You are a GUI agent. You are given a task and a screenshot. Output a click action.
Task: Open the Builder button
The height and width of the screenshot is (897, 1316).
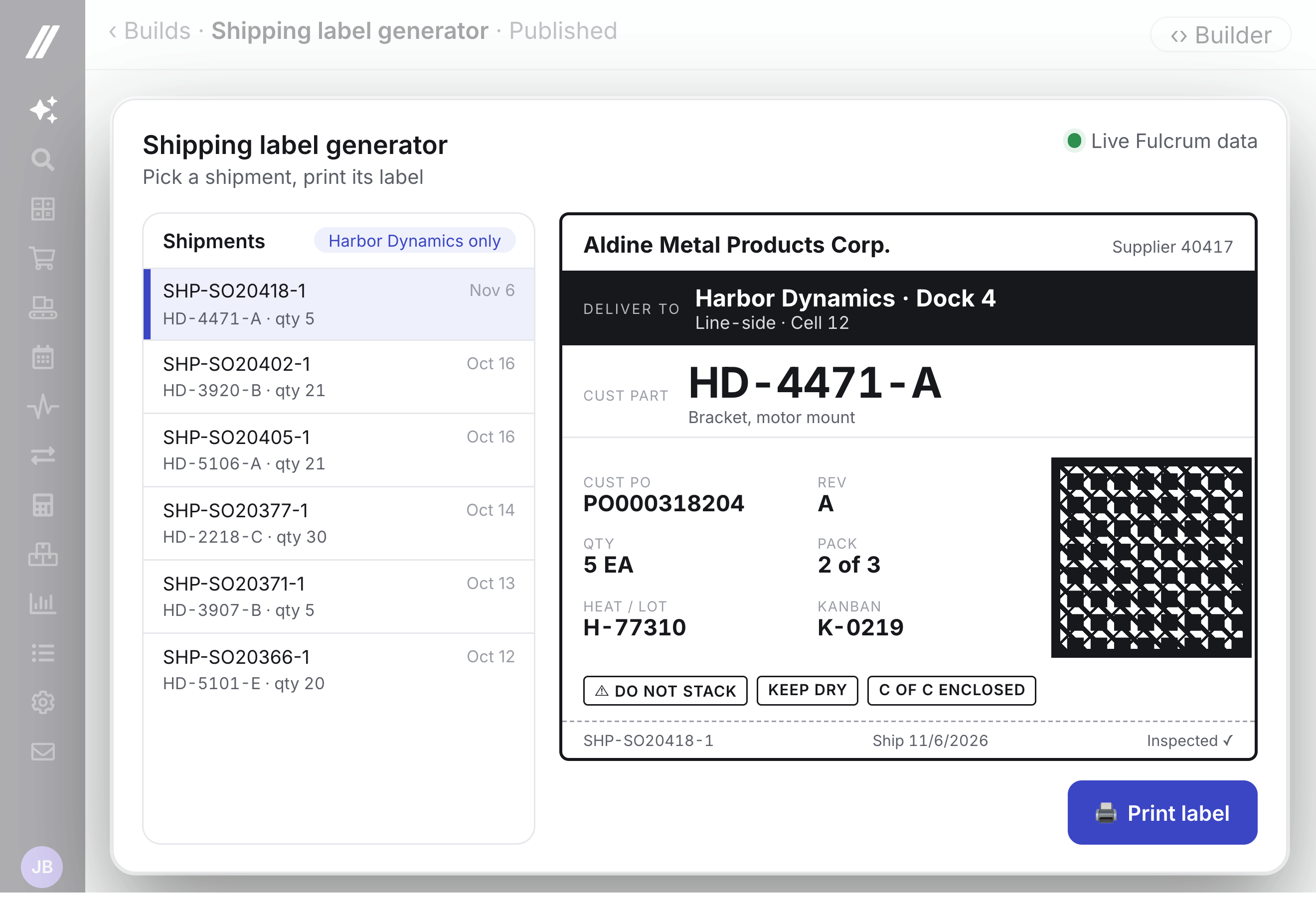click(1221, 34)
